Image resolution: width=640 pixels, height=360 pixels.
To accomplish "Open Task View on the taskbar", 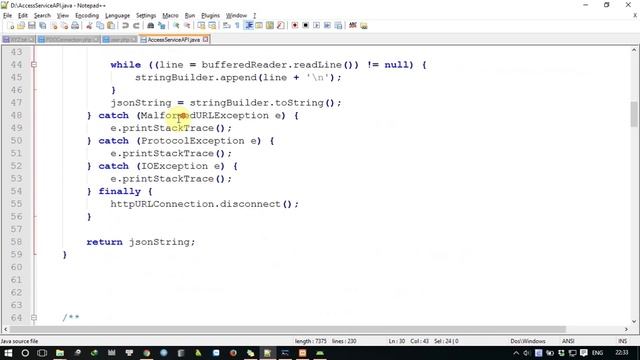I will 42,353.
